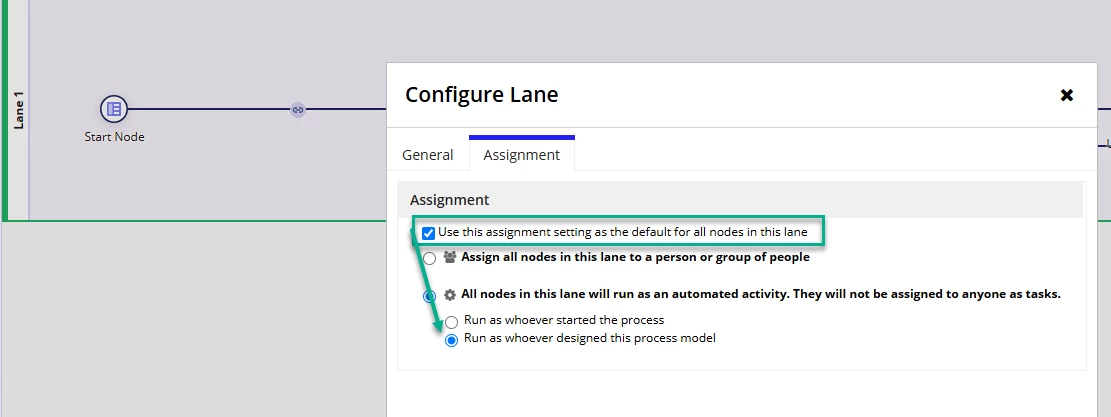The height and width of the screenshot is (417, 1111).
Task: Close the Configure Lane dialog
Action: coord(1066,95)
